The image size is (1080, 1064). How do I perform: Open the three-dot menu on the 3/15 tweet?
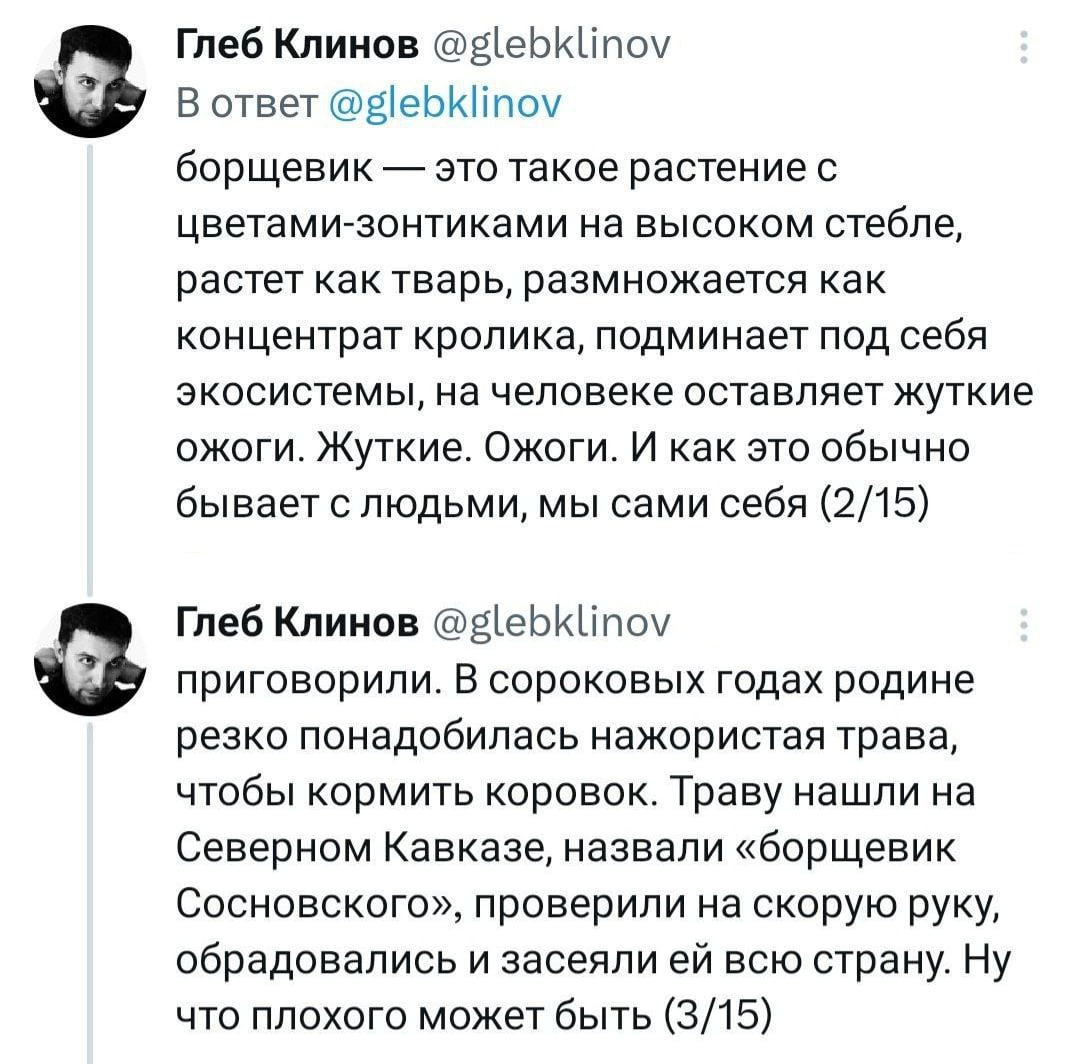(1024, 625)
